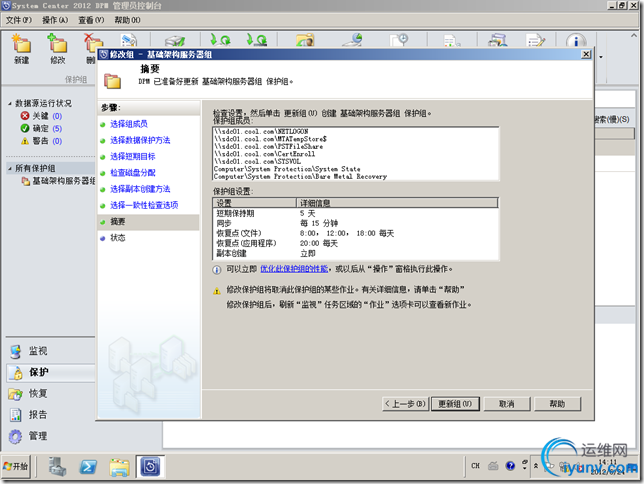This screenshot has height=484, width=644.
Task: Click the dialog 帮助 button
Action: pos(557,404)
